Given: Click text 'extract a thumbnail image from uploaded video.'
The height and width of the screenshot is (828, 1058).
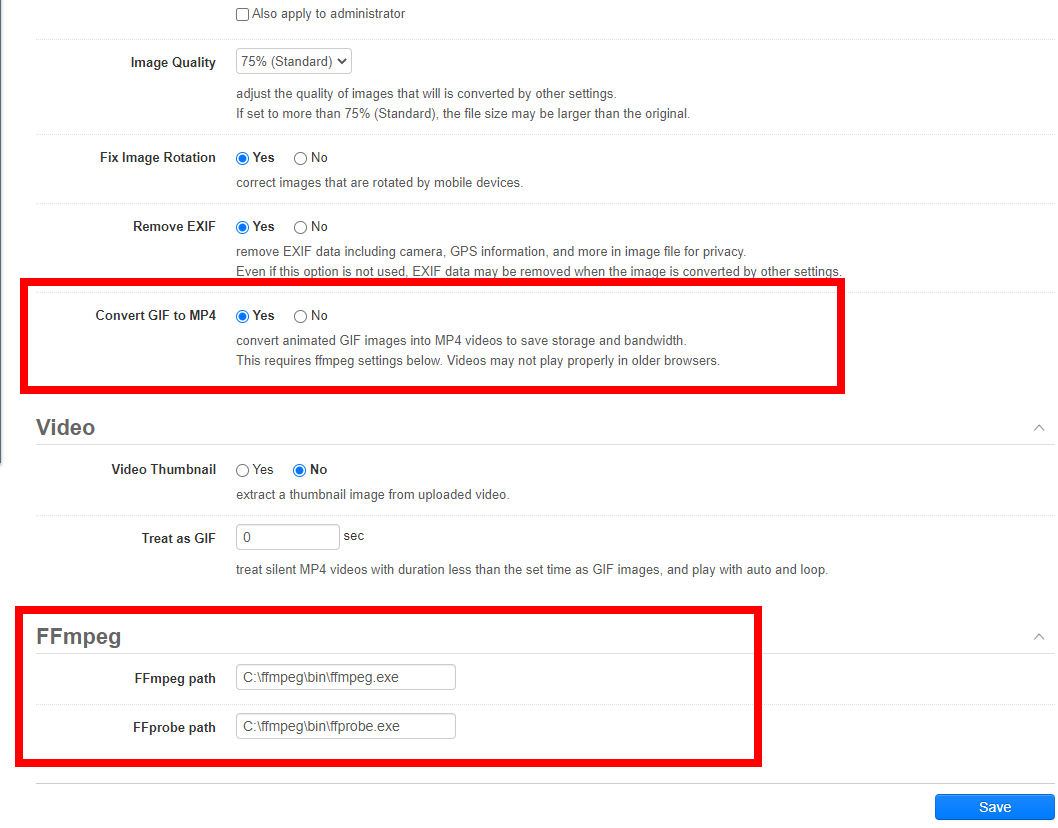Looking at the screenshot, I should coord(372,495).
